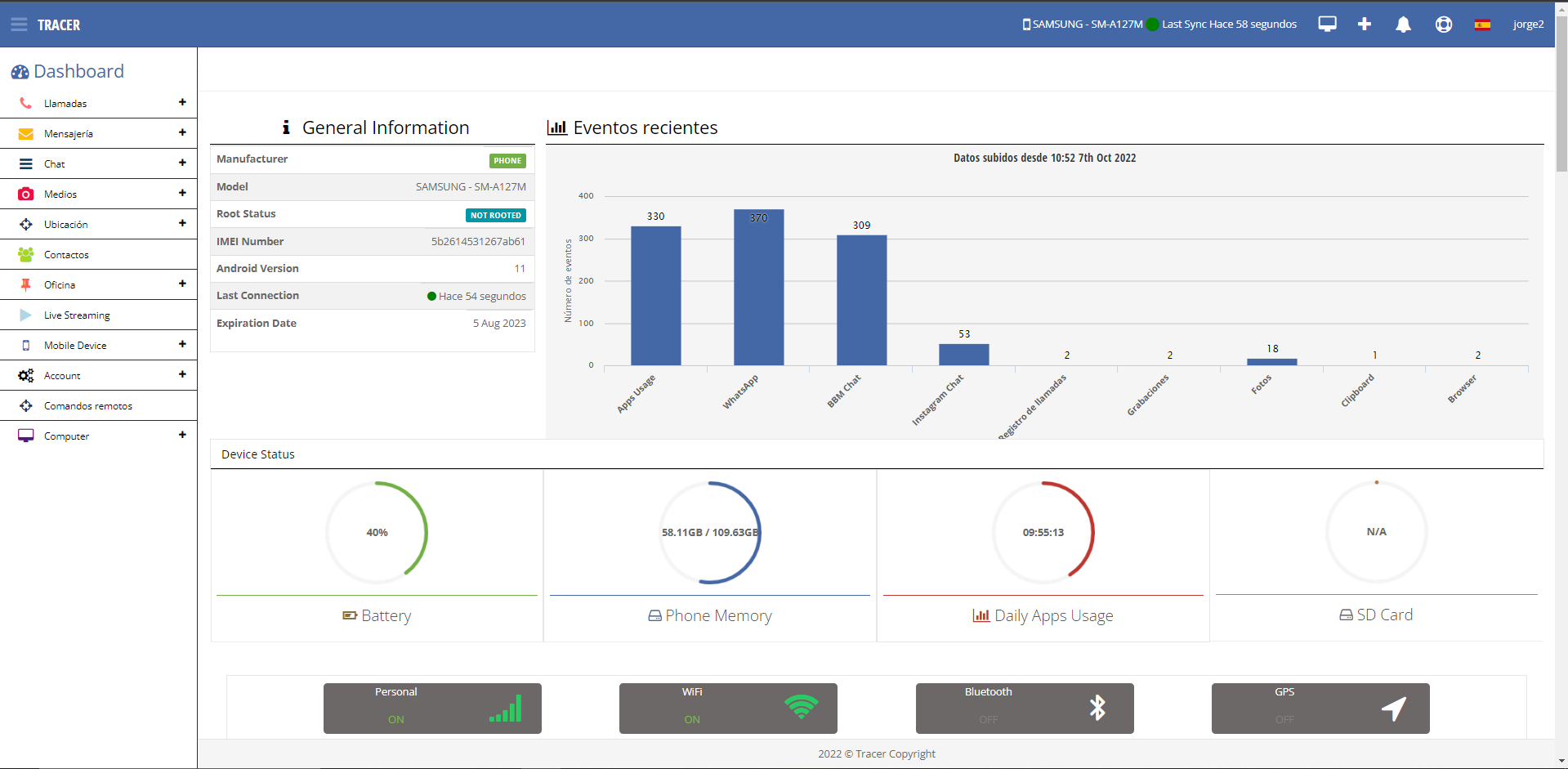This screenshot has height=769, width=1568.
Task: Change language via Spanish flag
Action: coord(1481,25)
